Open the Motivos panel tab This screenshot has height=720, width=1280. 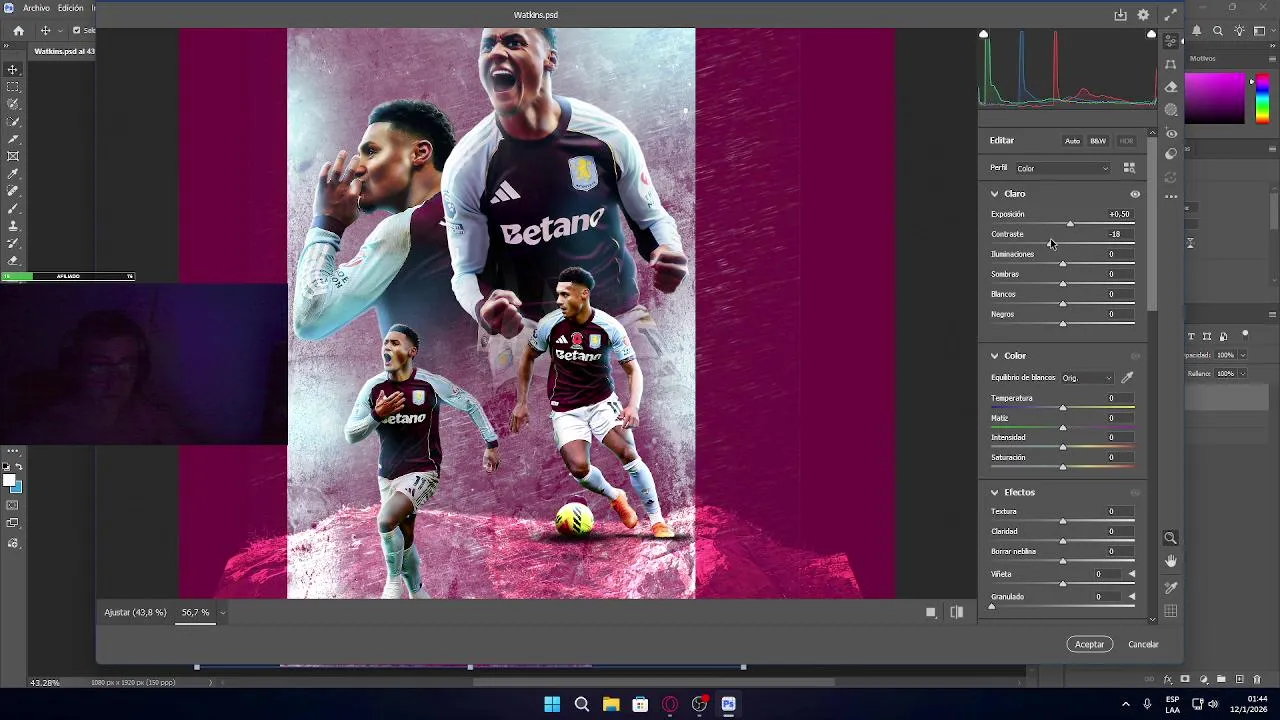tap(1203, 58)
